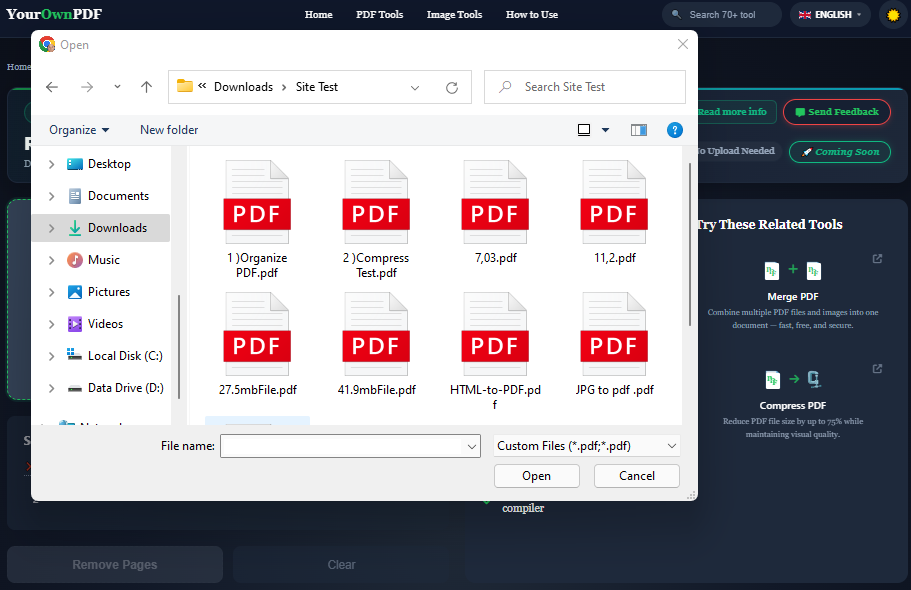Select the JPG to pdf .pdf file
911x590 pixels.
point(614,344)
